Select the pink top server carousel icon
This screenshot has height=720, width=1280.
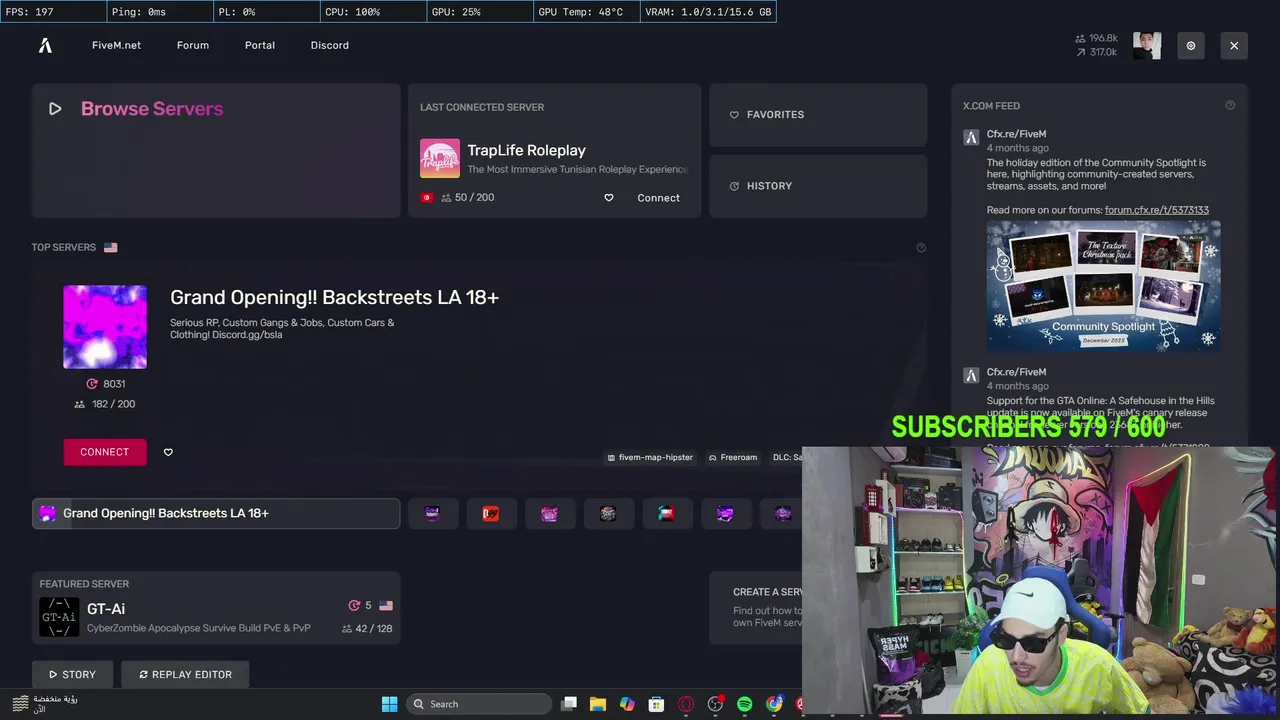549,513
